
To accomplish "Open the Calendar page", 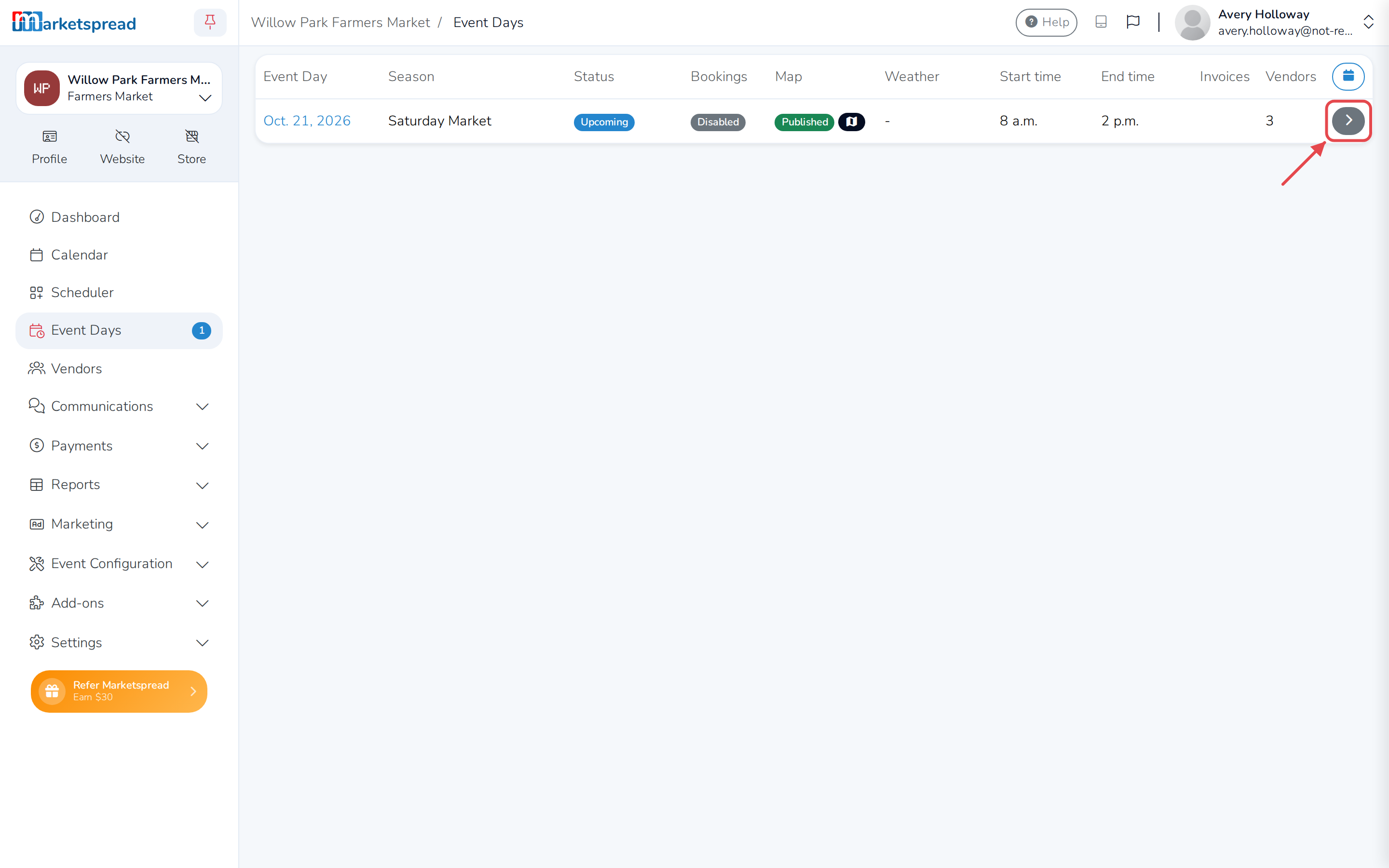I will pyautogui.click(x=119, y=255).
